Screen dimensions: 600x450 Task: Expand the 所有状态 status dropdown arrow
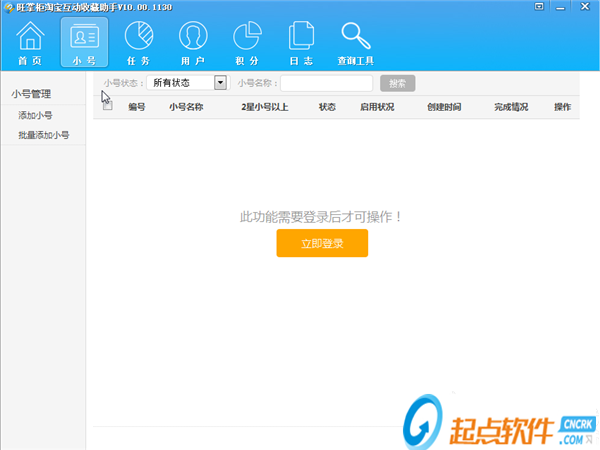tap(220, 83)
